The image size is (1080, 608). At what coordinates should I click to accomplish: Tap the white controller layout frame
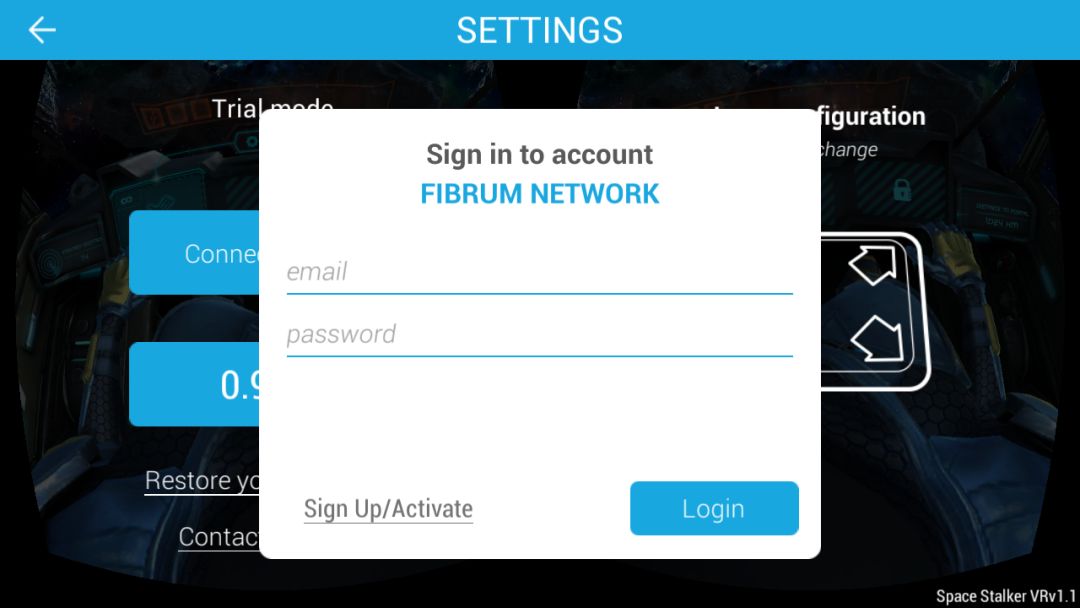875,311
